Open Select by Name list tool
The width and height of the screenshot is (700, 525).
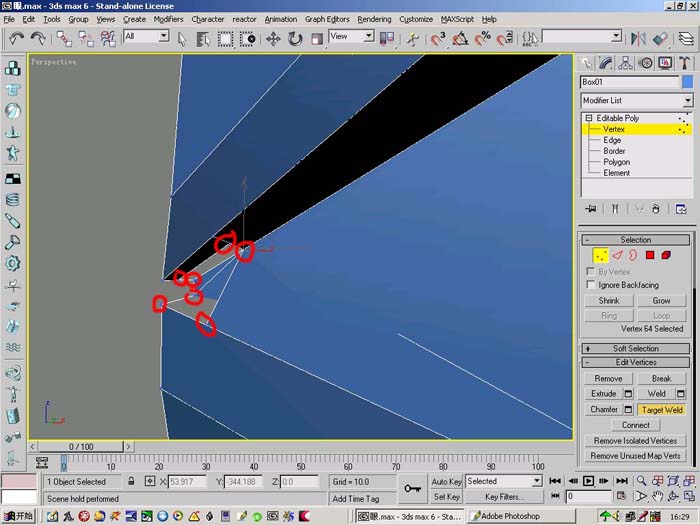pos(203,39)
